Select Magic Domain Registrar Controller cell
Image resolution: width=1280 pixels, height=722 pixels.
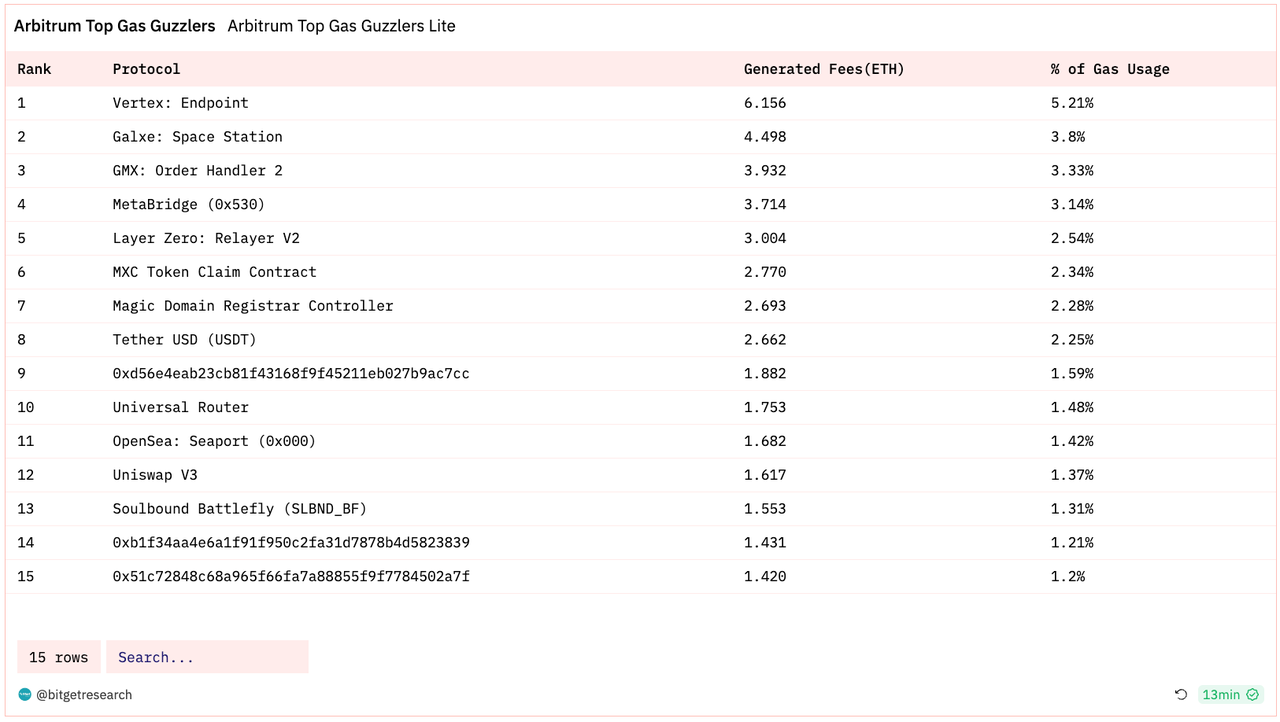(x=253, y=306)
